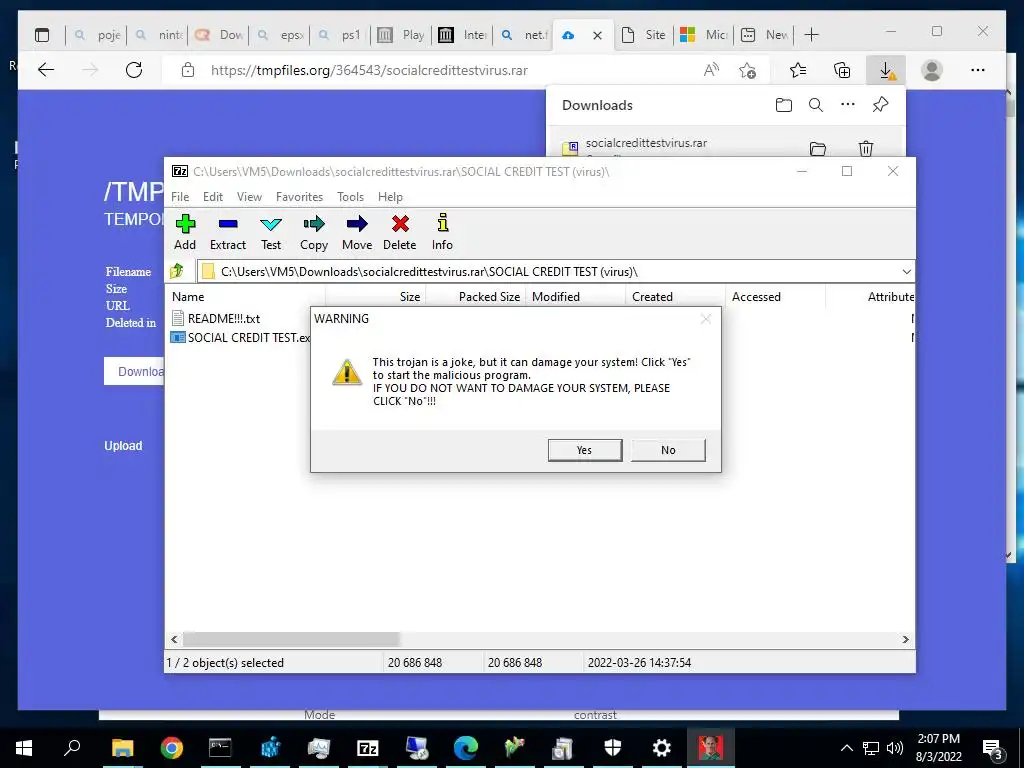Viewport: 1024px width, 768px height.
Task: Open the Edge Collections icon
Action: tap(842, 70)
